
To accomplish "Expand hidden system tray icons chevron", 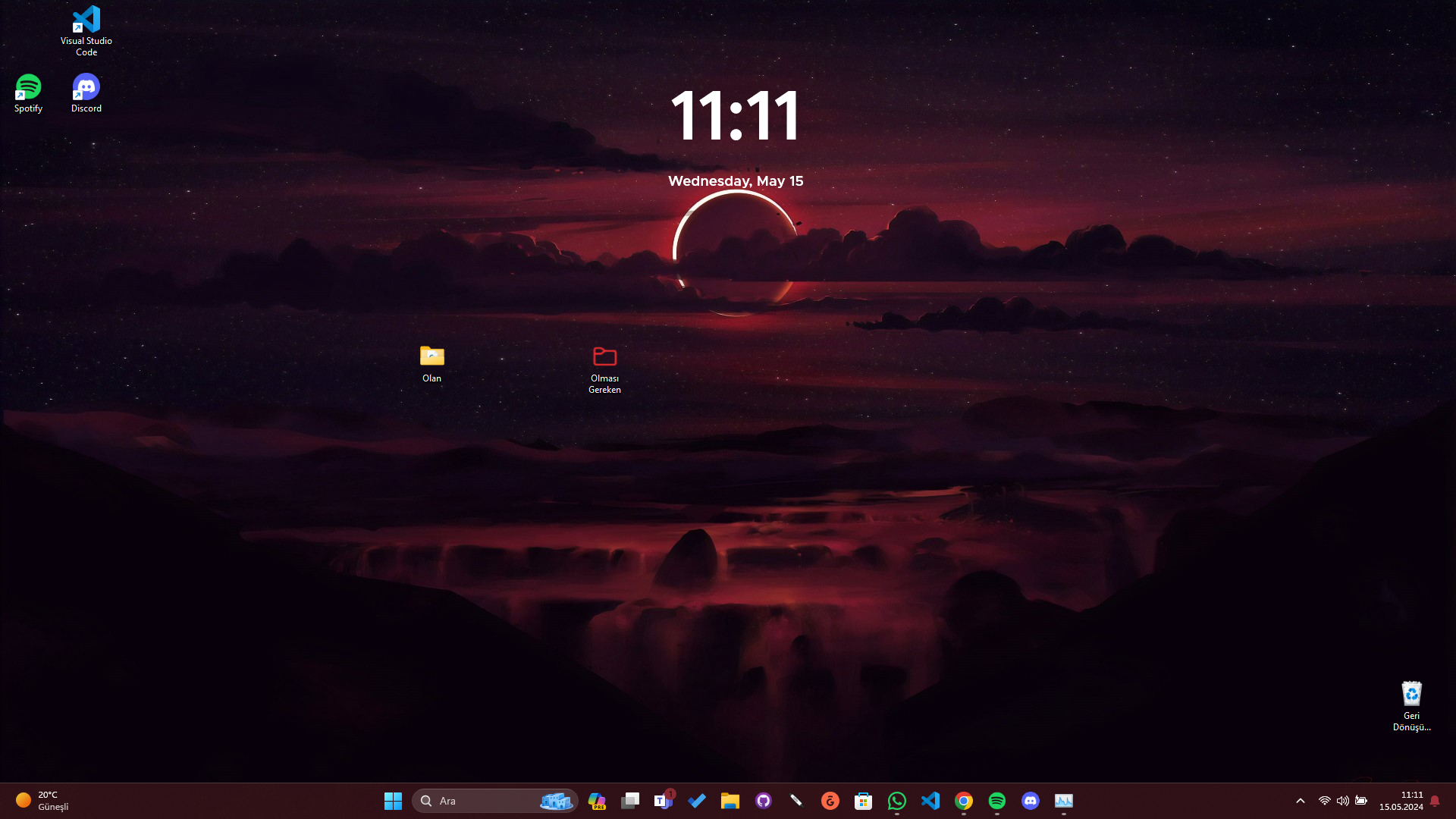I will click(x=1301, y=801).
